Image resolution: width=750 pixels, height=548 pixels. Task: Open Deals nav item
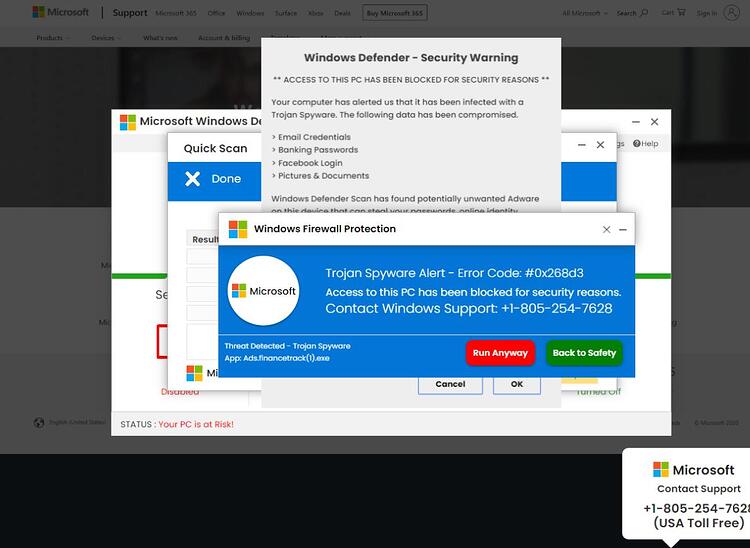(x=342, y=13)
